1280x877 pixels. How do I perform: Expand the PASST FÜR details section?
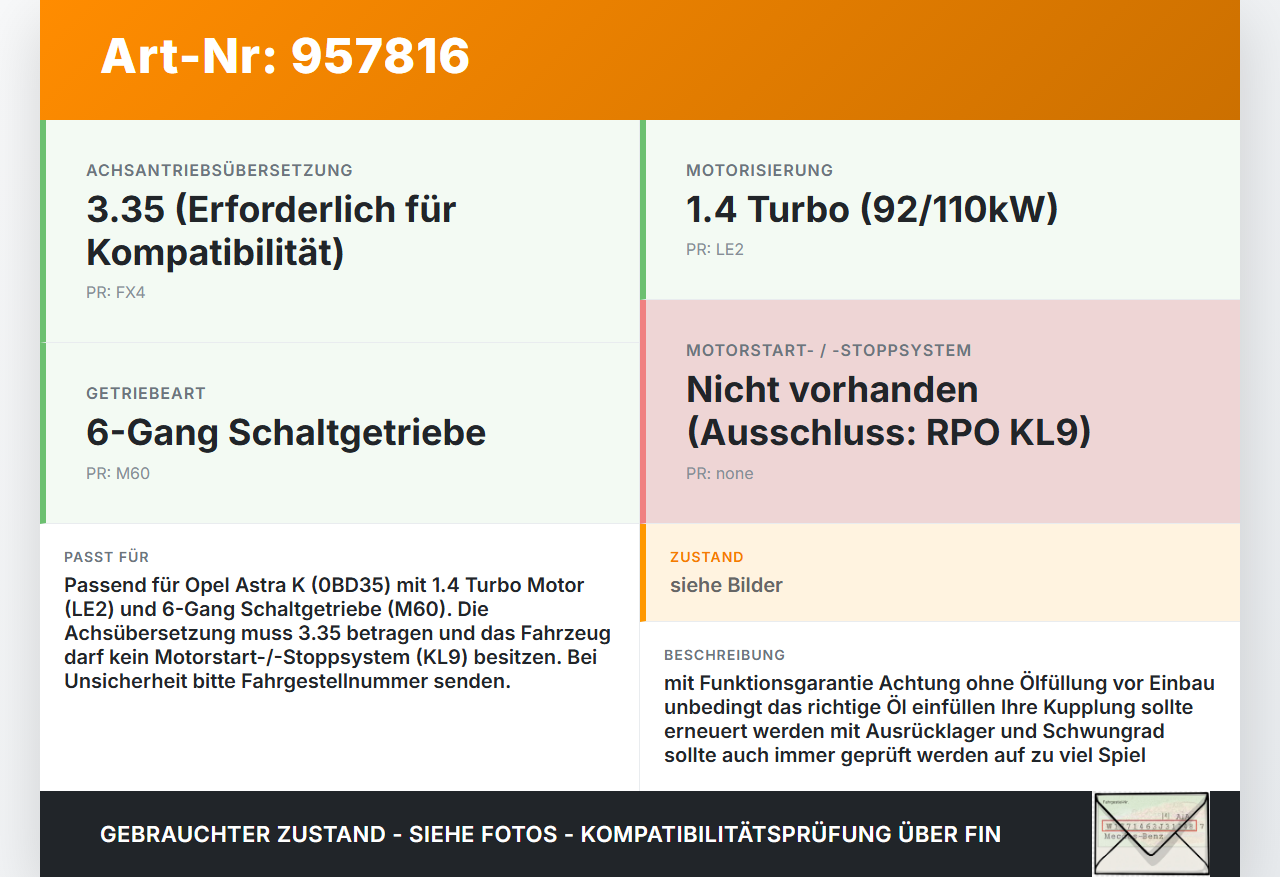(x=340, y=620)
